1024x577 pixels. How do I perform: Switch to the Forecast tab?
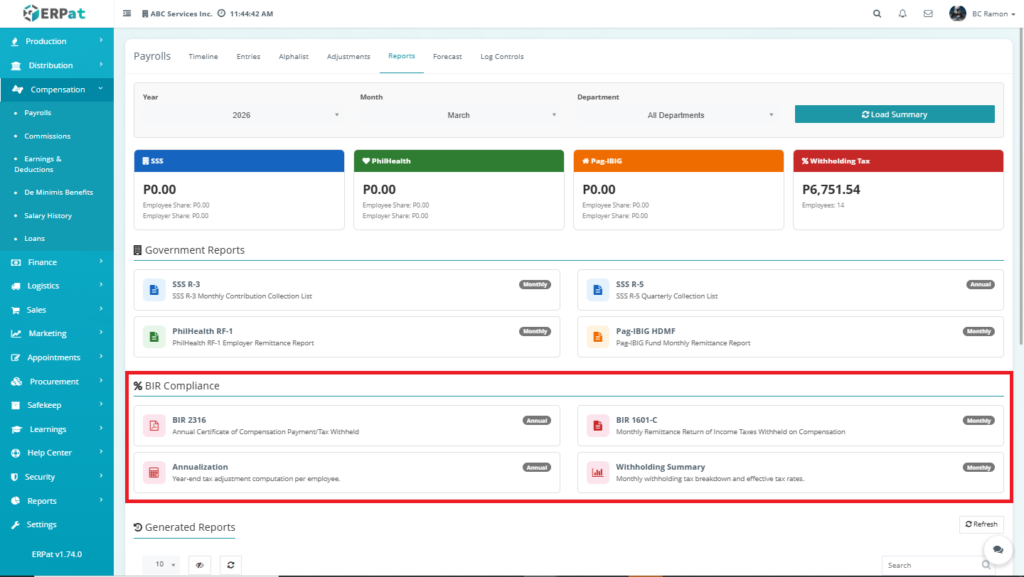pos(447,57)
